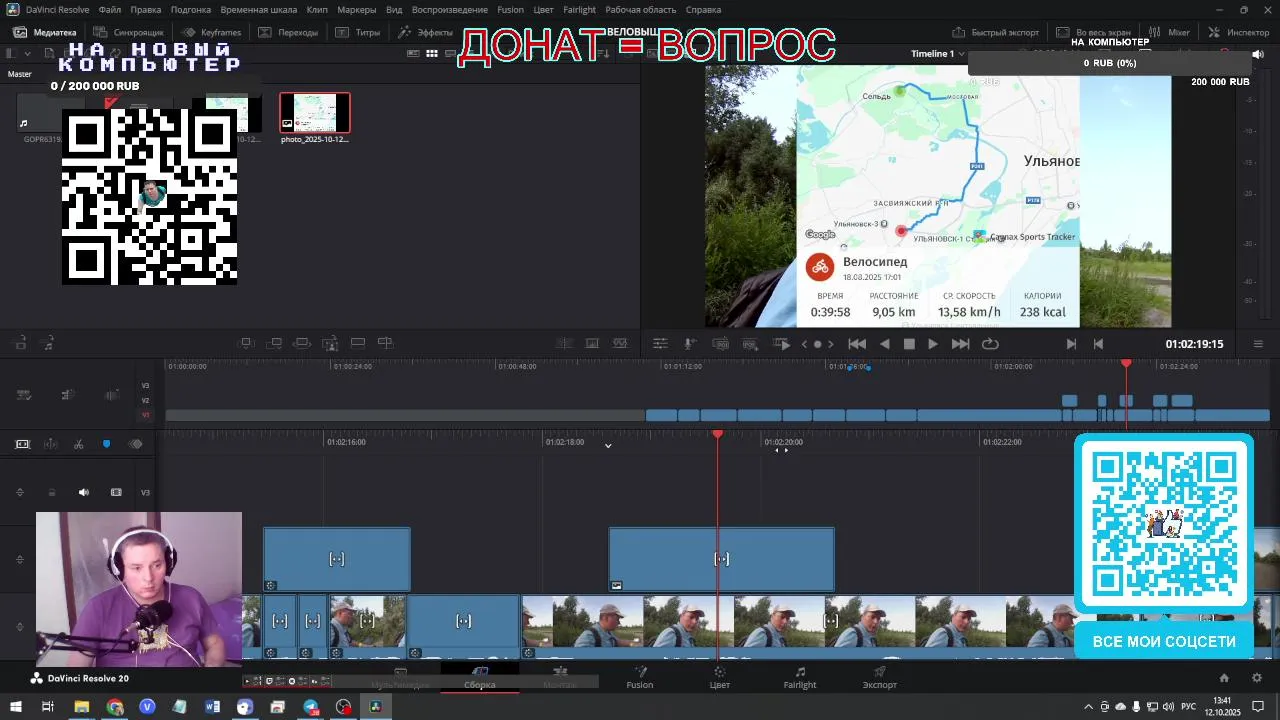Viewport: 1280px width, 720px height.
Task: Toggle V3 track video display icon
Action: click(116, 492)
